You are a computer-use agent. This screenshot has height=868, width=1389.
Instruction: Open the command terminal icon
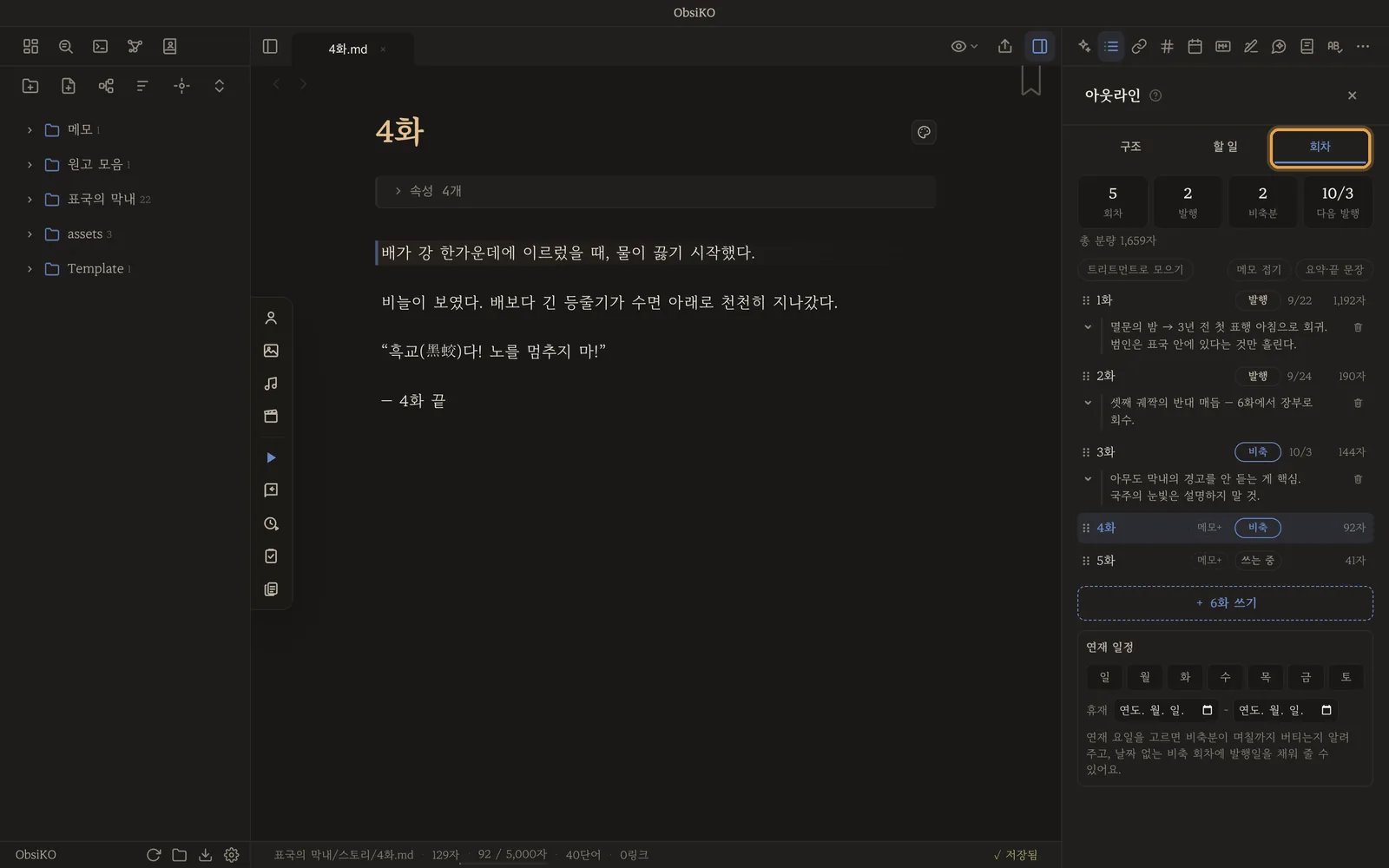pos(100,46)
